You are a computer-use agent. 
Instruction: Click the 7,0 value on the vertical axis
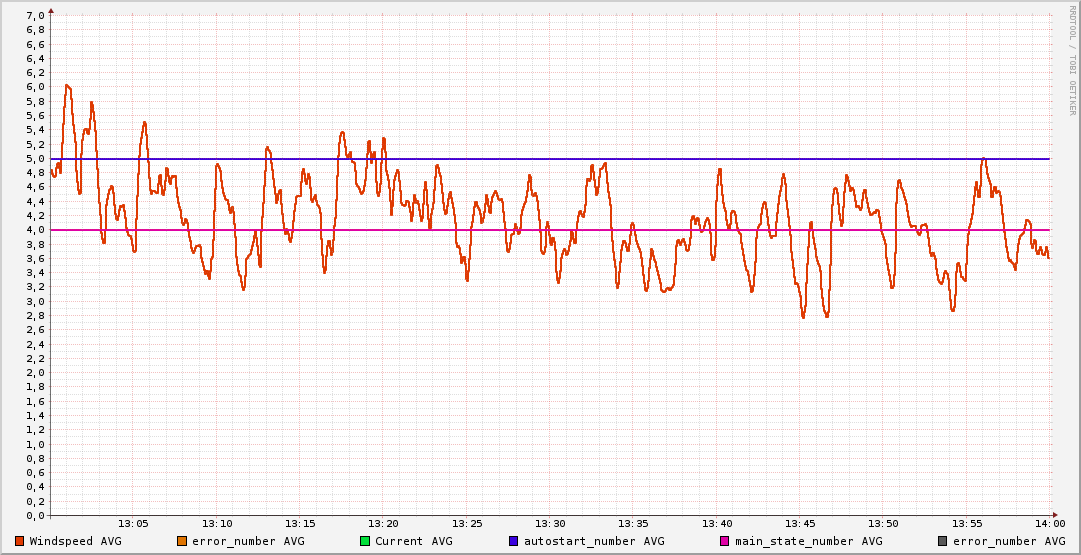(x=34, y=16)
